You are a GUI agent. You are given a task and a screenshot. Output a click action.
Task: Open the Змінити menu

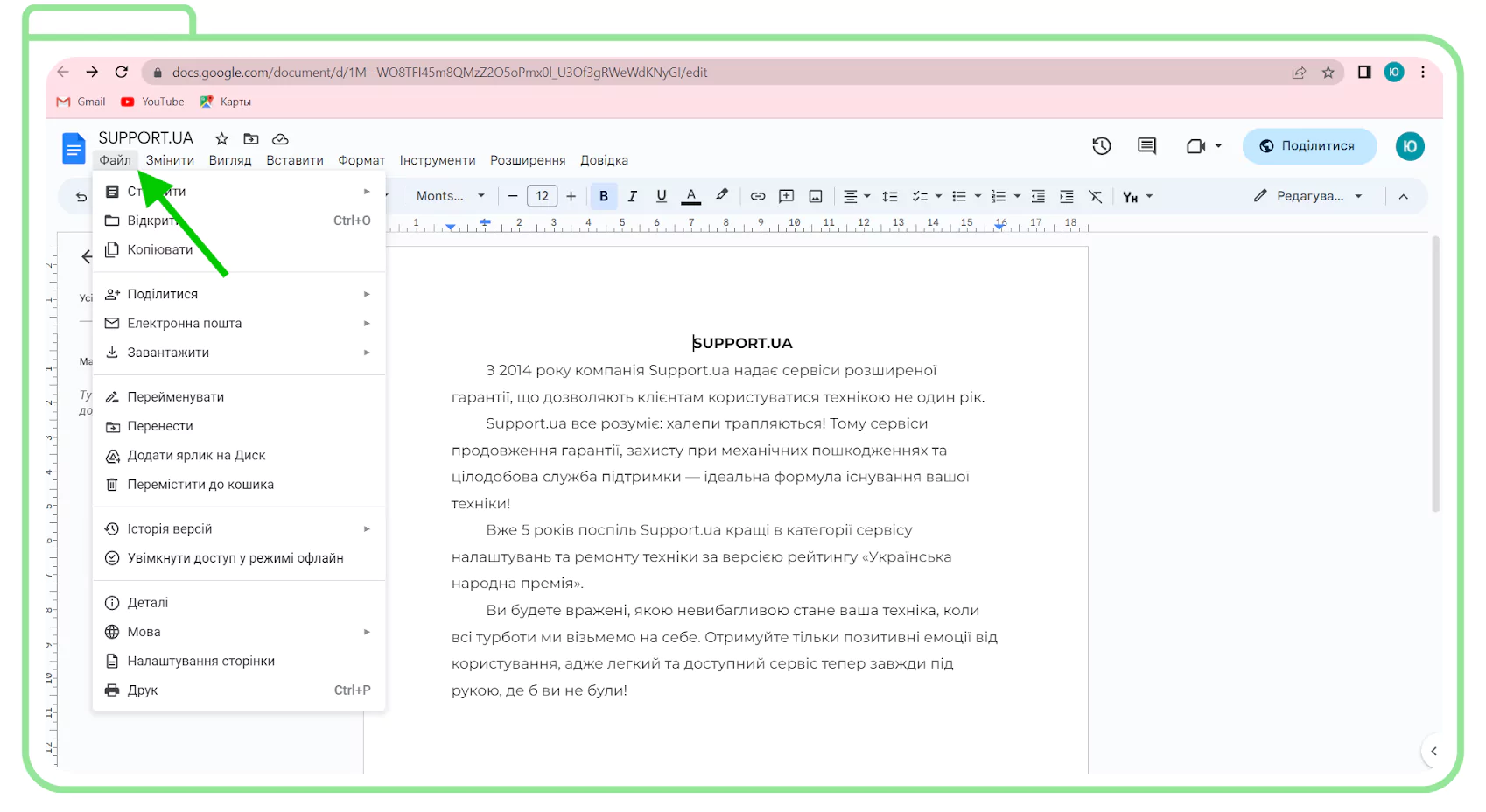point(170,160)
